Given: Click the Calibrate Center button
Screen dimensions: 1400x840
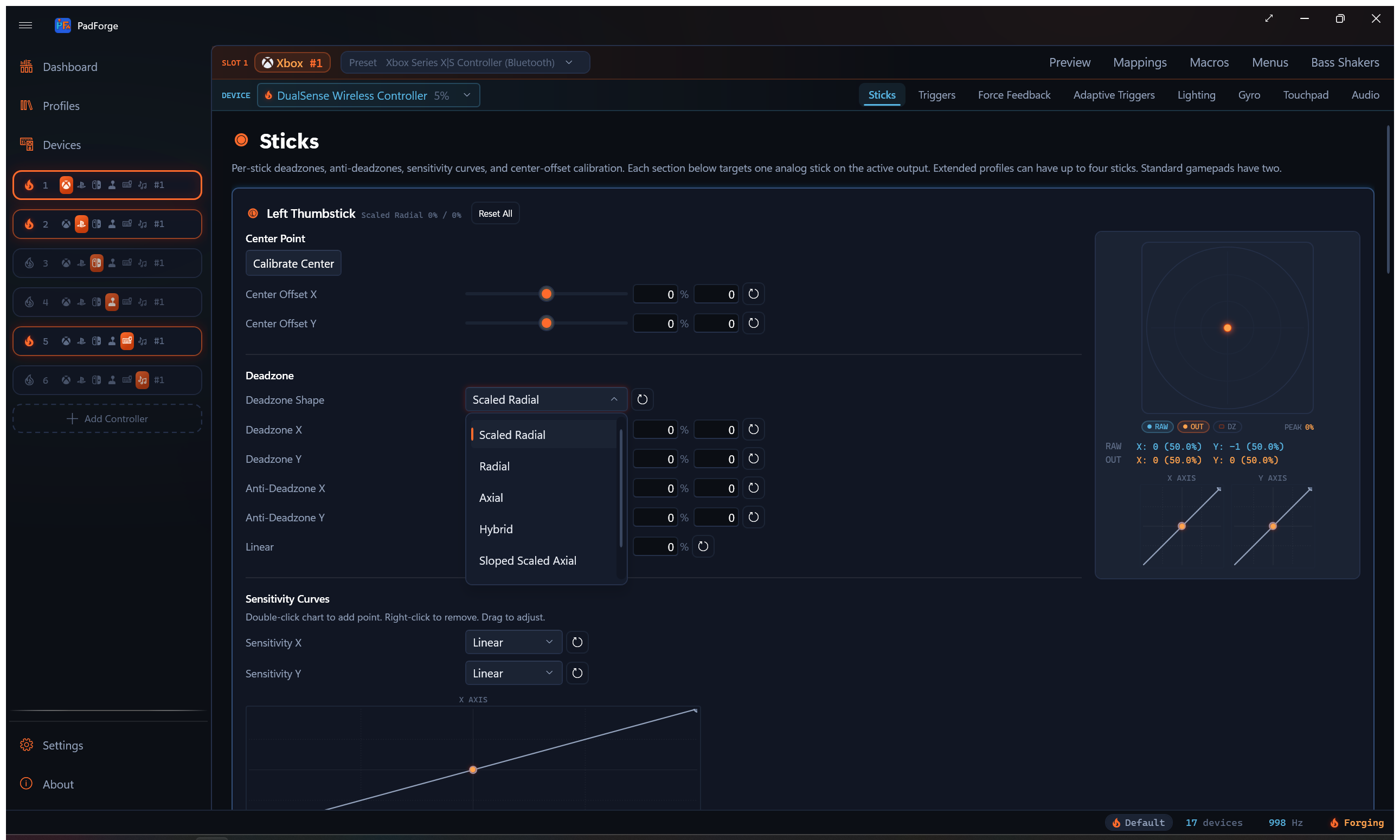Looking at the screenshot, I should click(293, 263).
